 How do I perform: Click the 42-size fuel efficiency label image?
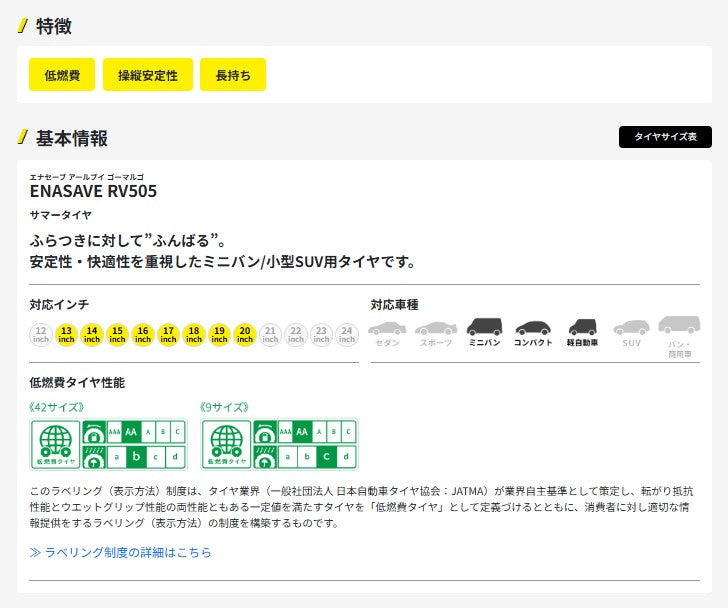coord(109,444)
